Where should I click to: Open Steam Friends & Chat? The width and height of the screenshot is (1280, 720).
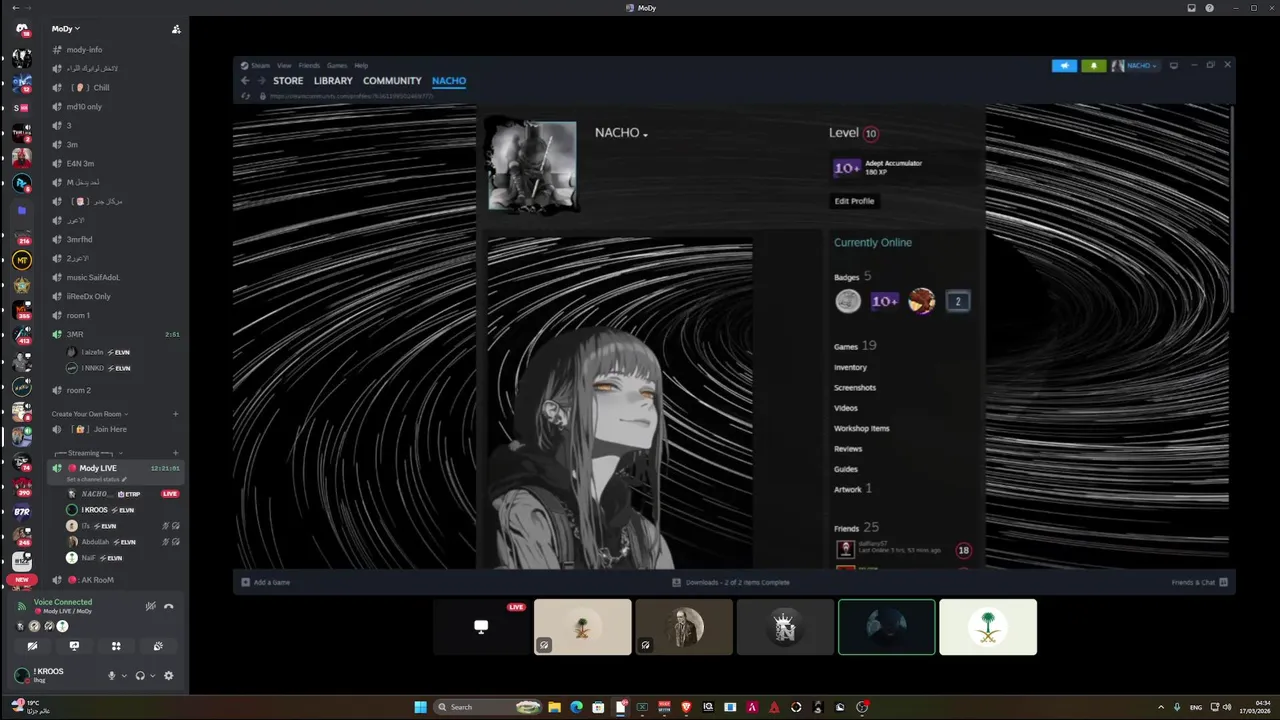click(x=1199, y=582)
